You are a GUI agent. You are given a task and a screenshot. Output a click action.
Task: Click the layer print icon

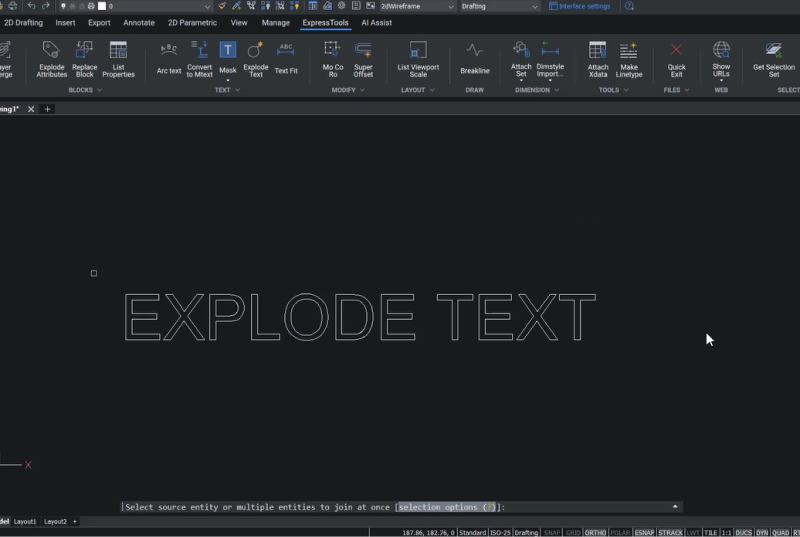[x=91, y=6]
